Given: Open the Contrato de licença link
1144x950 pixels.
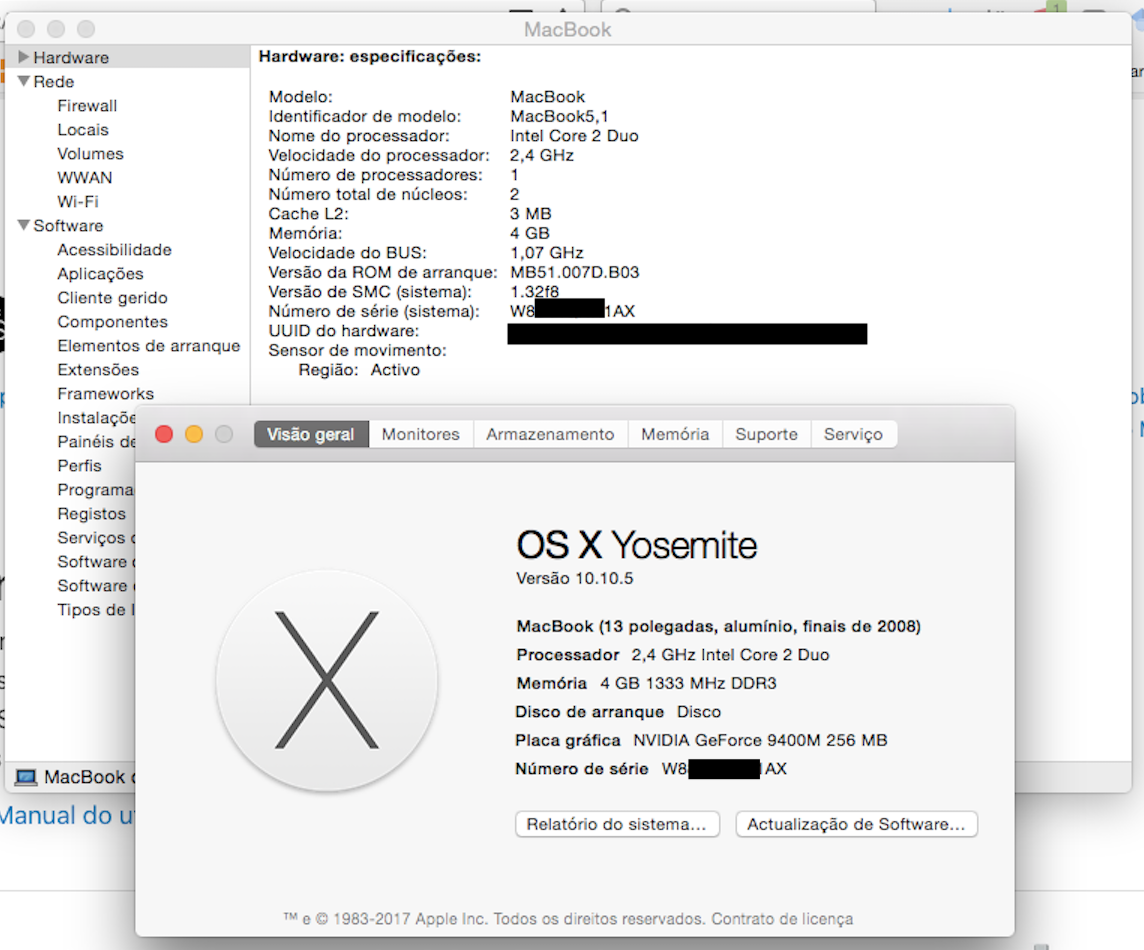Looking at the screenshot, I should tap(782, 919).
